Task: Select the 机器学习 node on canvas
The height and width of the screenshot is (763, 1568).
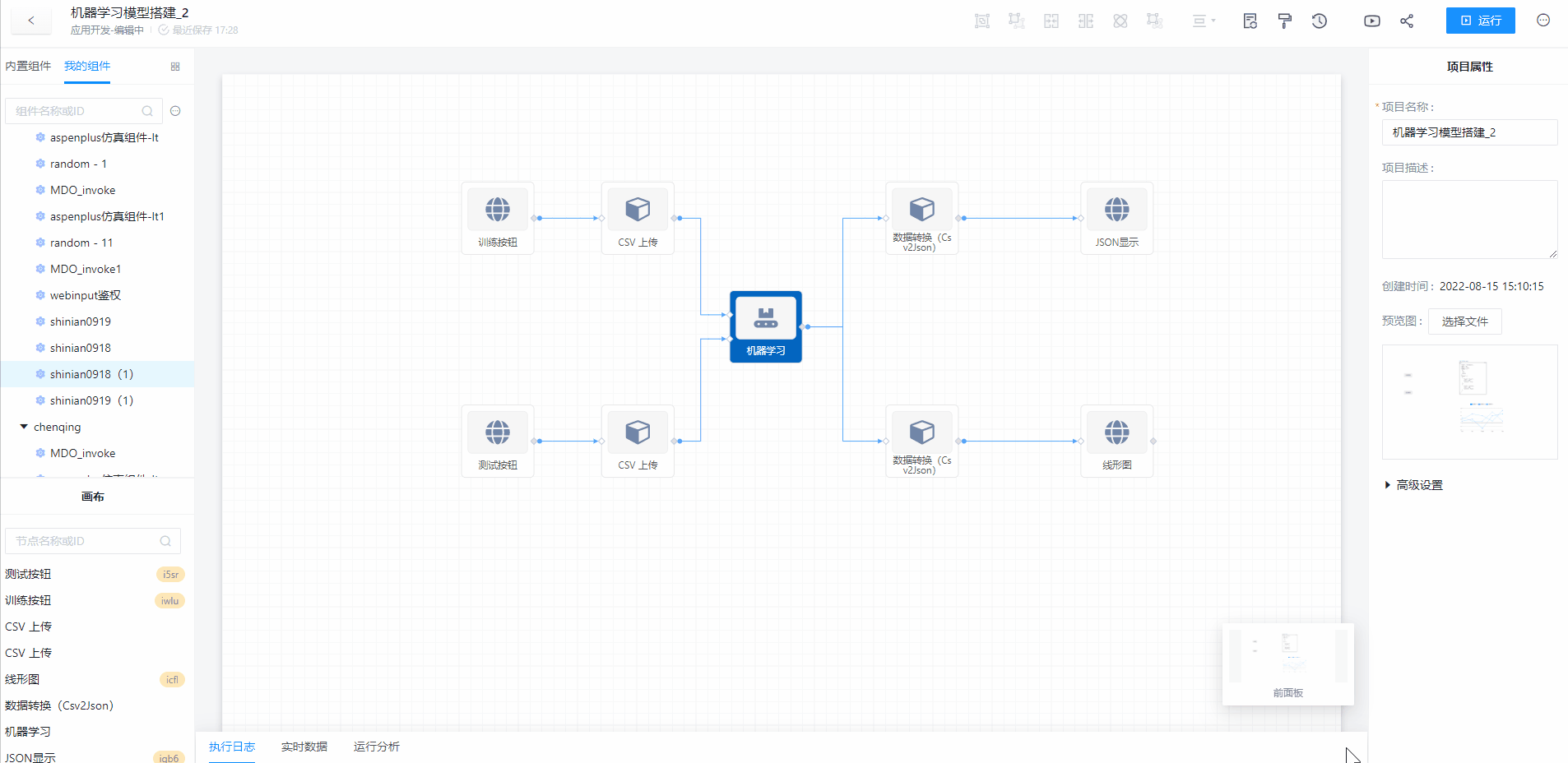Action: click(x=765, y=326)
